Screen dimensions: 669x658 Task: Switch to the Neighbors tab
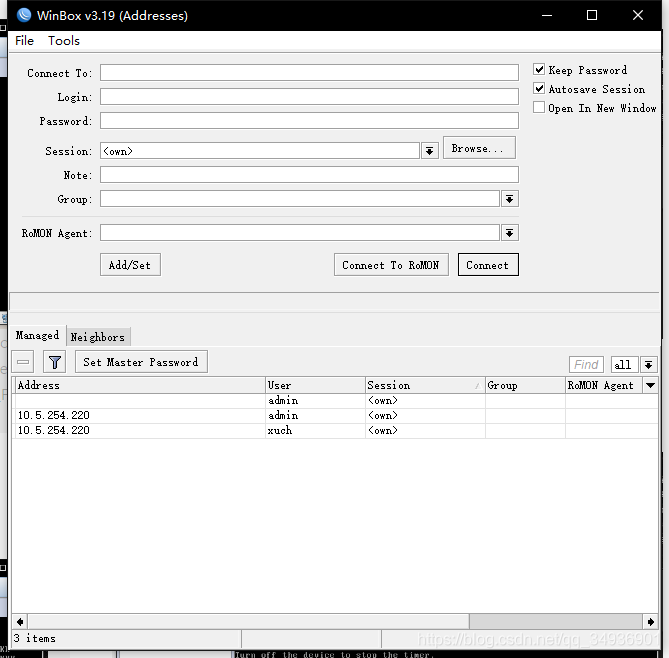pos(98,337)
